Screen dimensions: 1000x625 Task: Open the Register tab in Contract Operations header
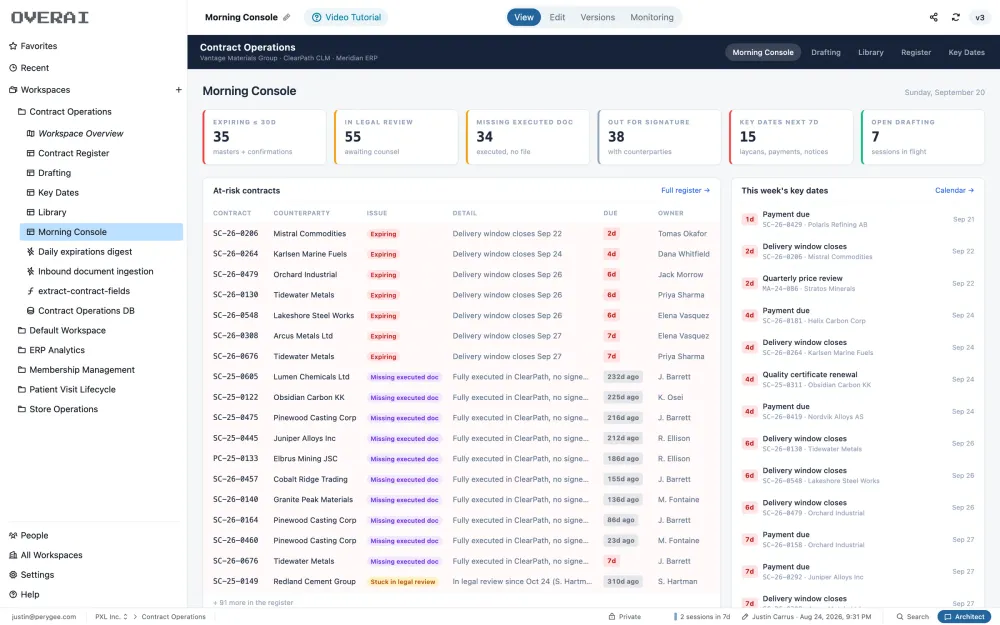coord(916,52)
